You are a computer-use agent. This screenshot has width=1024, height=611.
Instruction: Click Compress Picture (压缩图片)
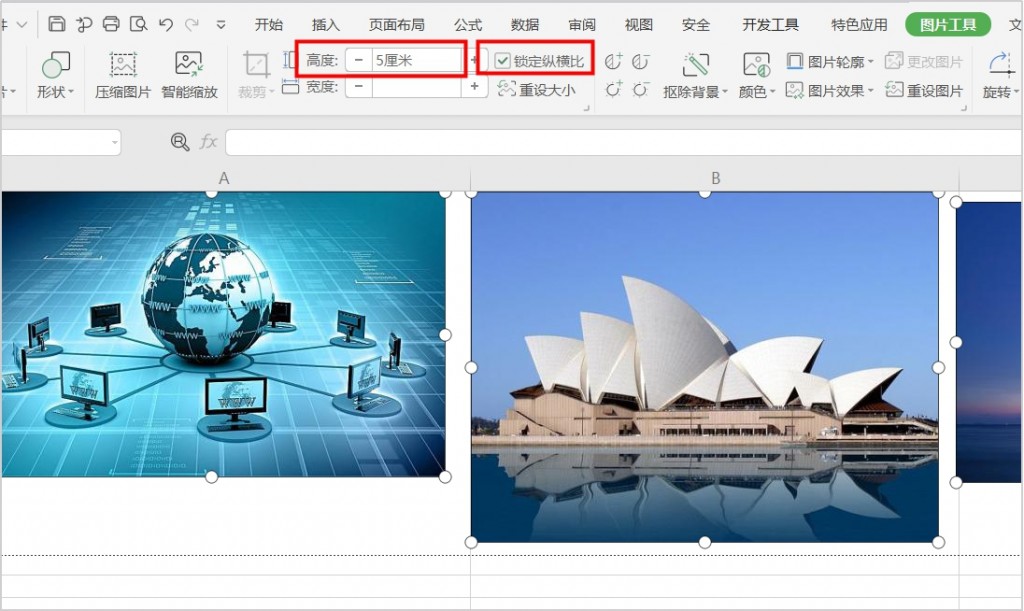click(123, 75)
